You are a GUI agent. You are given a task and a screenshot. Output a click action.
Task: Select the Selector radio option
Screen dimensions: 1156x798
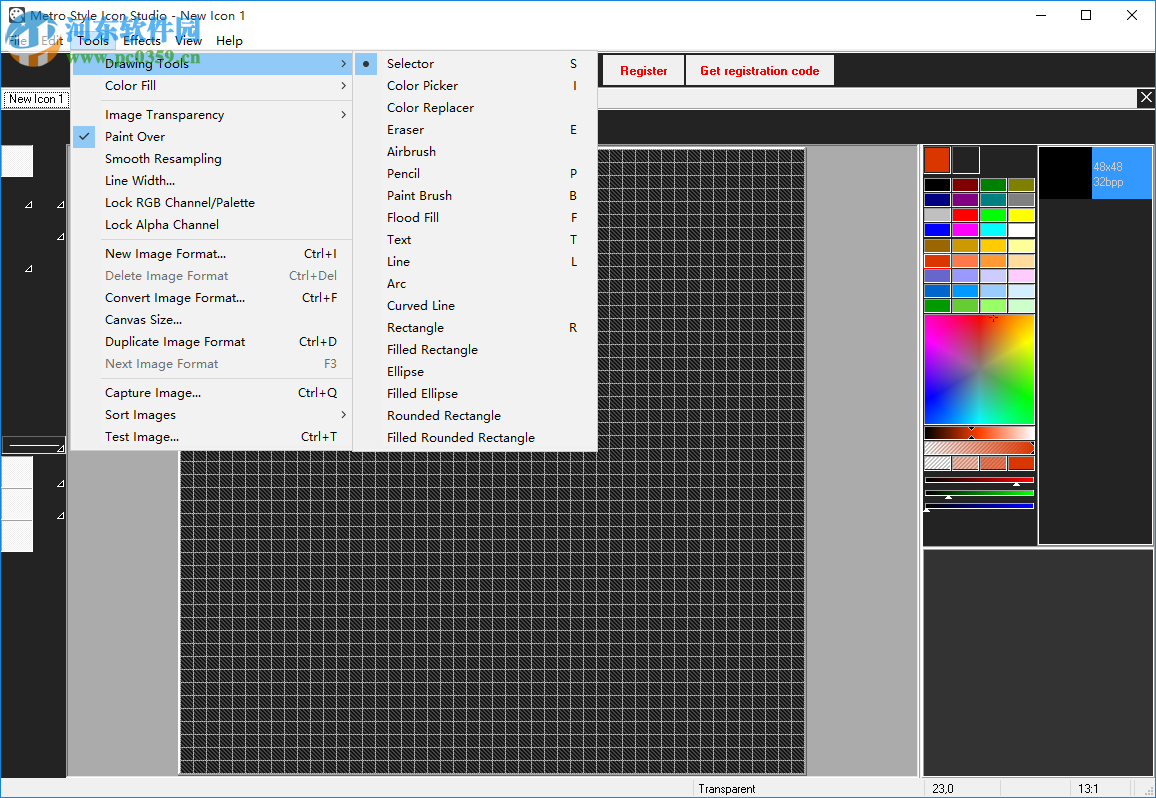pos(410,64)
